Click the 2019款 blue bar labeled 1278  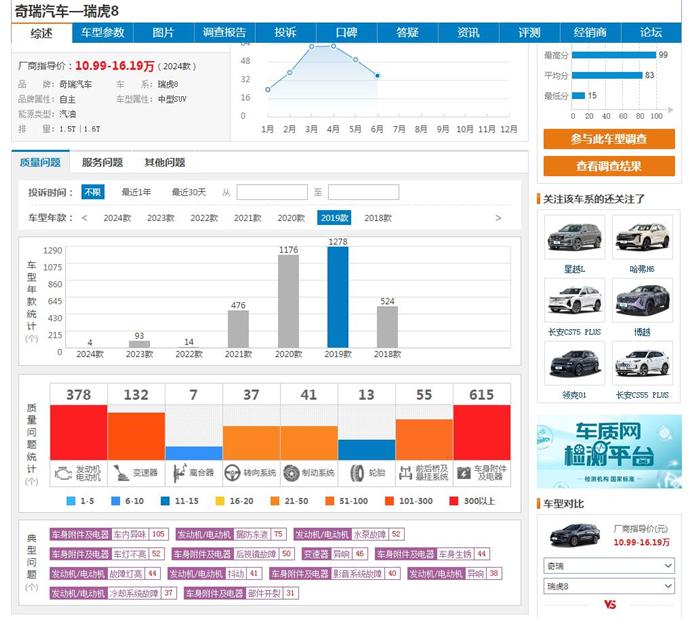coord(338,297)
